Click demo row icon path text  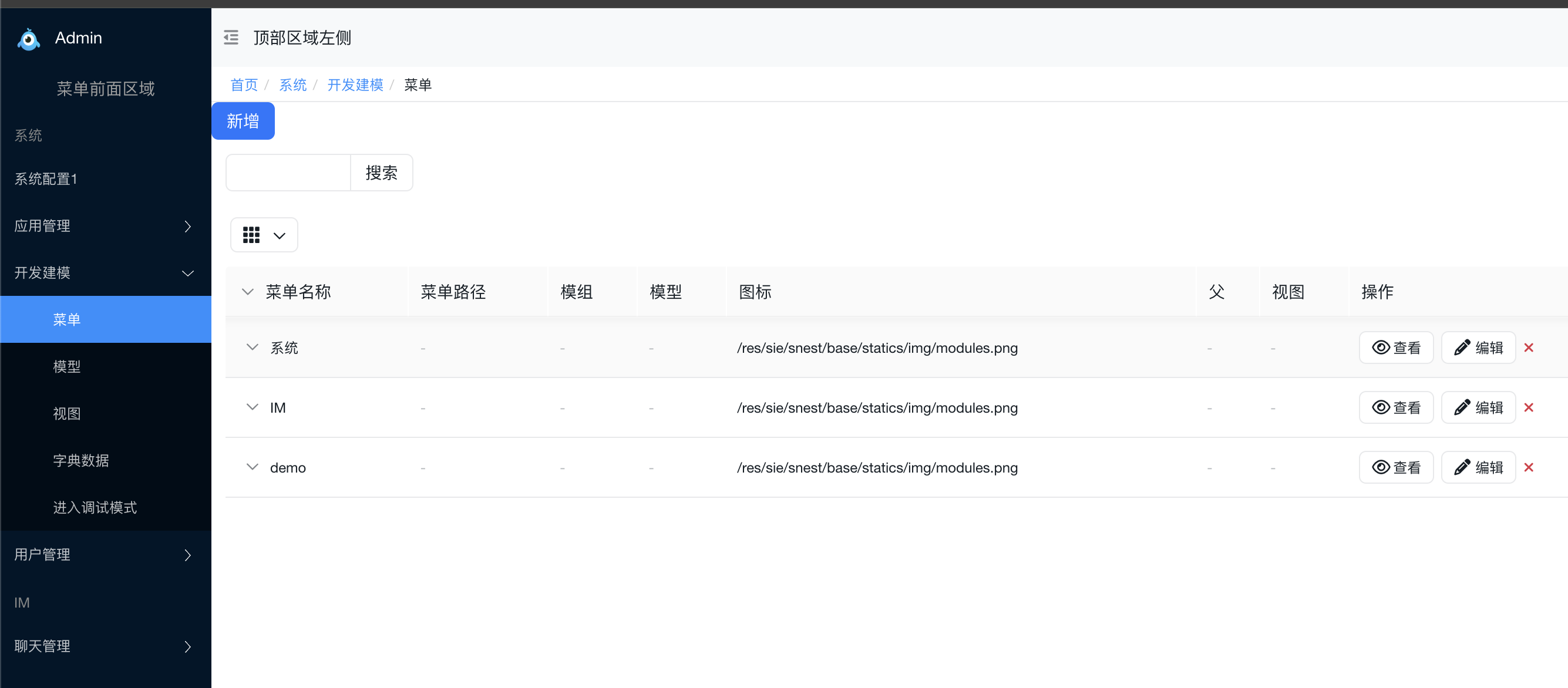(x=877, y=468)
